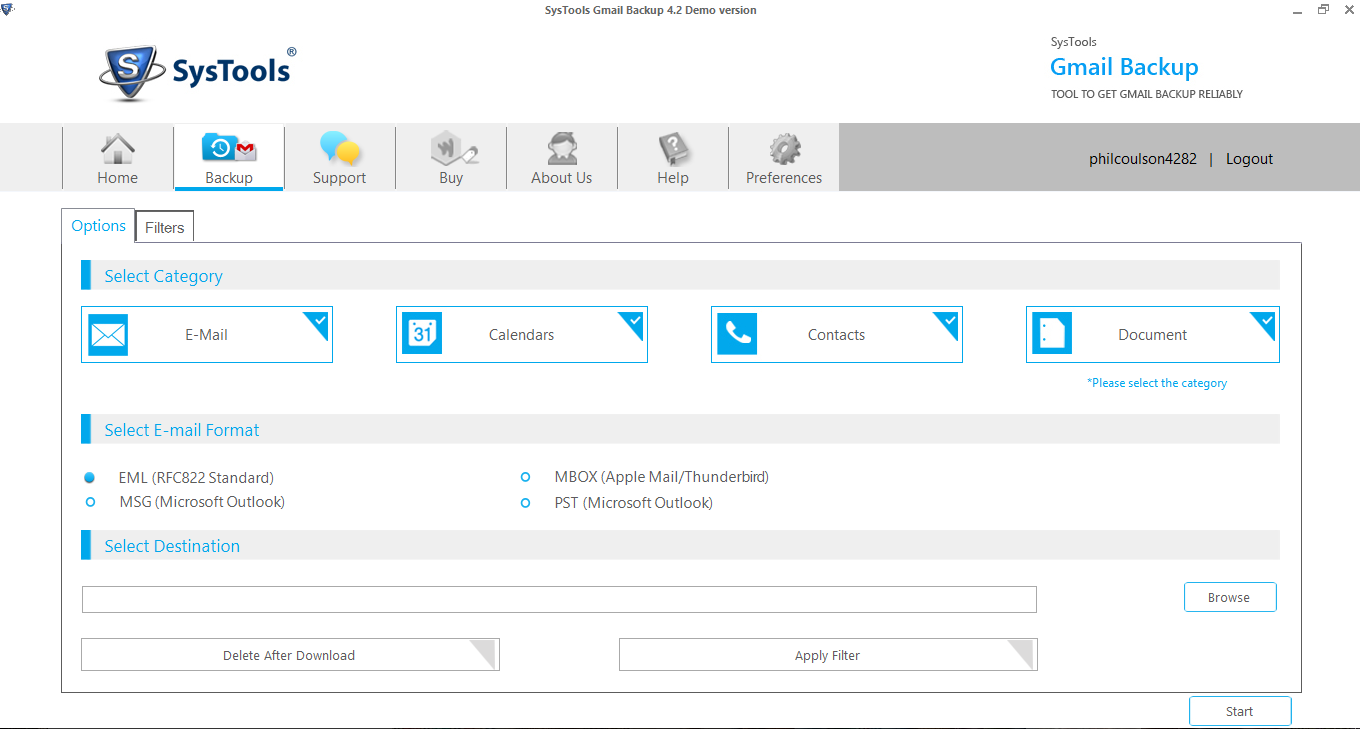
Task: Open the Home toolbar section
Action: tap(118, 158)
